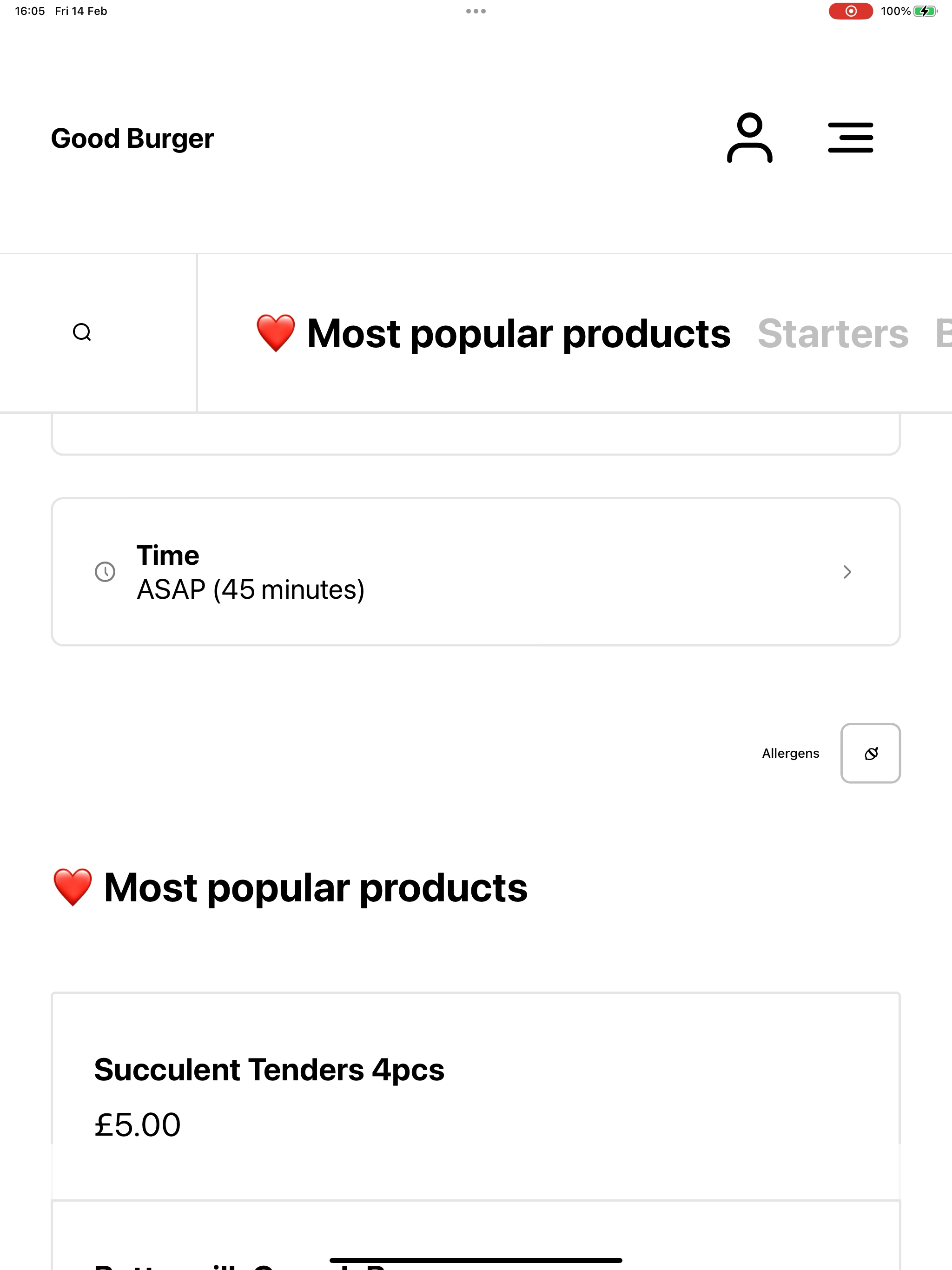
Task: Click the Most popular products section heading
Action: (315, 887)
